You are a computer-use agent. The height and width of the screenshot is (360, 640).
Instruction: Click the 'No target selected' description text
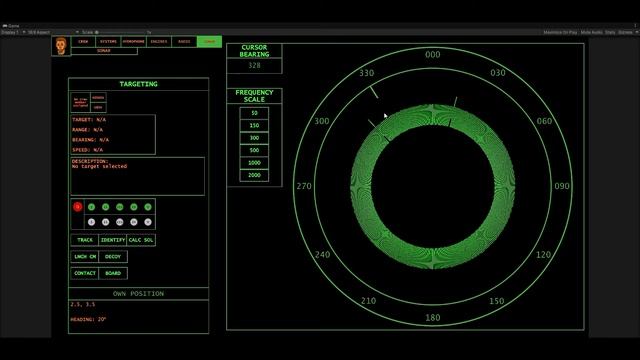point(100,167)
